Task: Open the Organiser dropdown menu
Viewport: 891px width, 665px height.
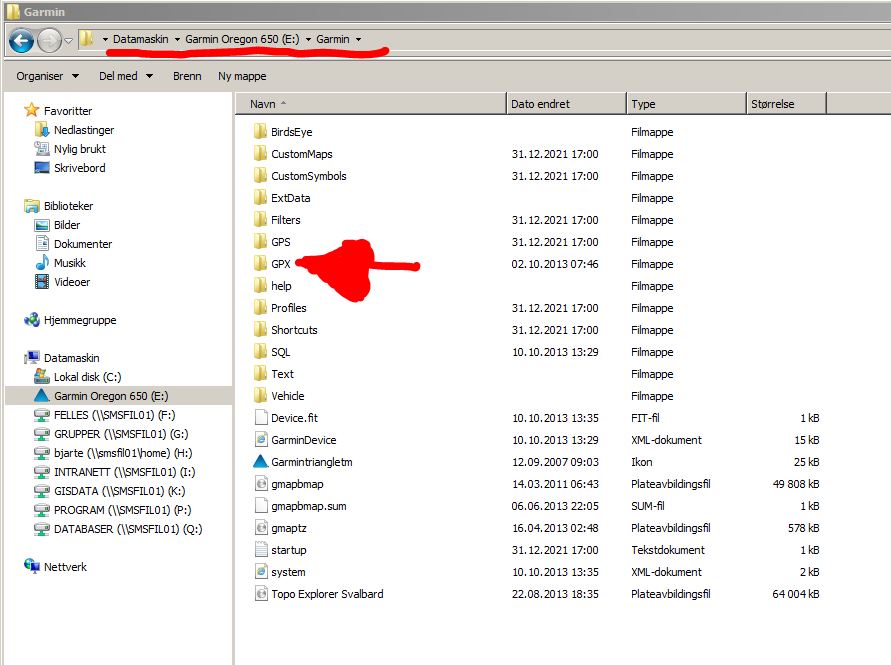Action: click(46, 76)
